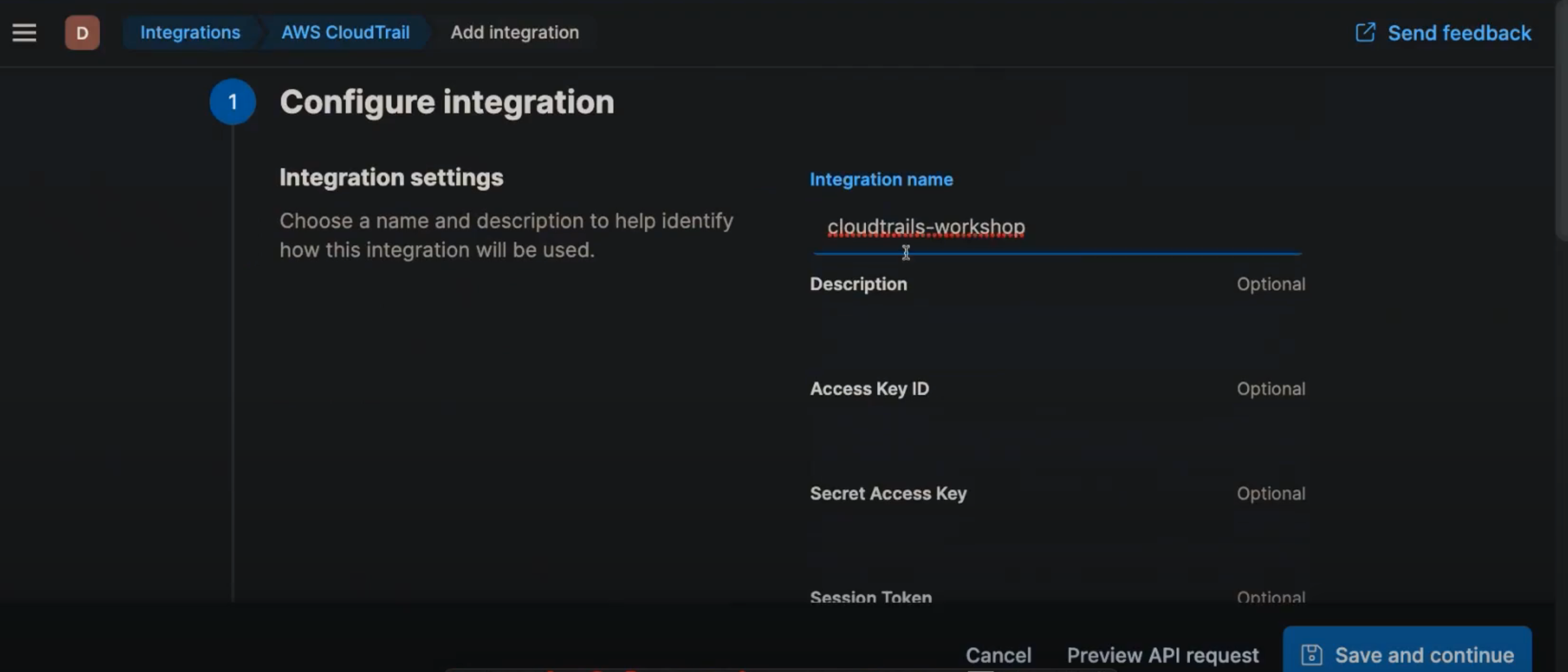This screenshot has width=1568, height=672.
Task: Open Preview API request
Action: [x=1161, y=655]
